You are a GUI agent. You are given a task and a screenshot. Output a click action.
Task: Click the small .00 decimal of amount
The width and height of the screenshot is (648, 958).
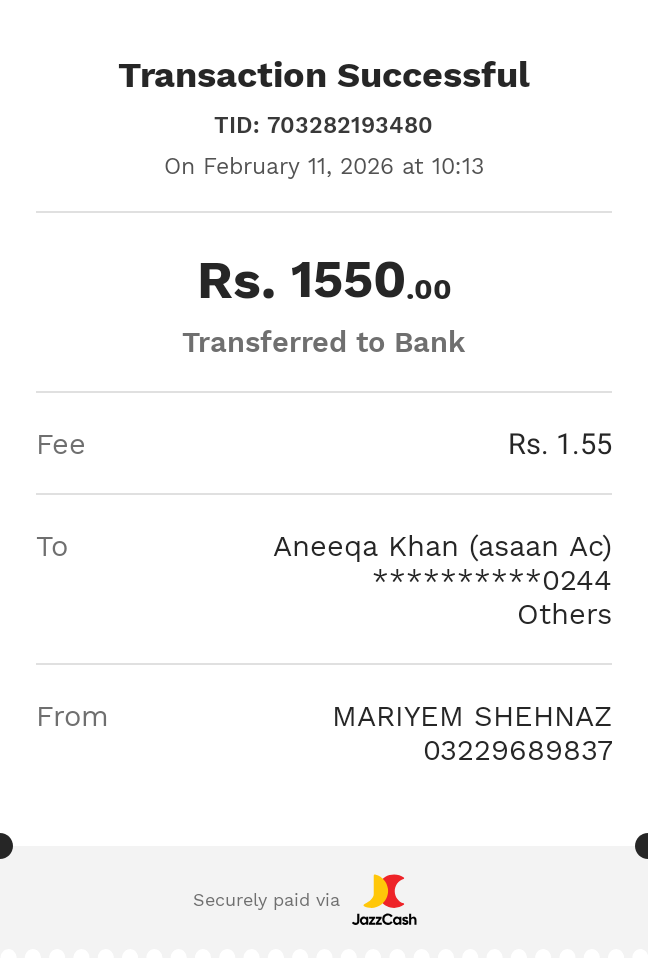429,290
